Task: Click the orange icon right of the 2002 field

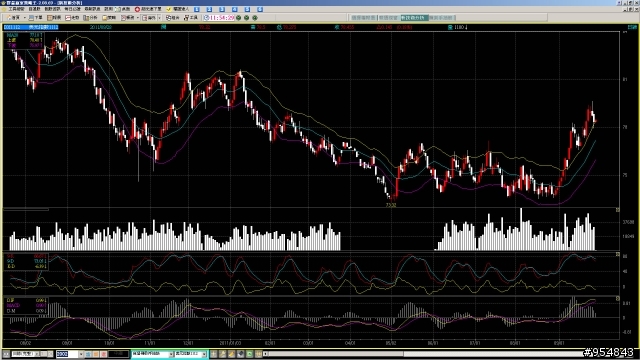Action: (x=96, y=354)
